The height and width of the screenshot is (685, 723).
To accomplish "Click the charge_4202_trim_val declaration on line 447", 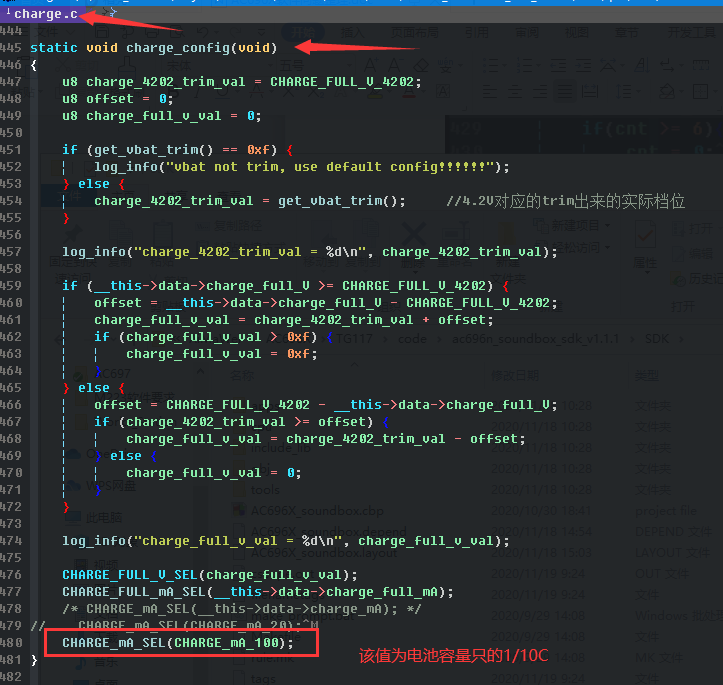I will pos(166,82).
